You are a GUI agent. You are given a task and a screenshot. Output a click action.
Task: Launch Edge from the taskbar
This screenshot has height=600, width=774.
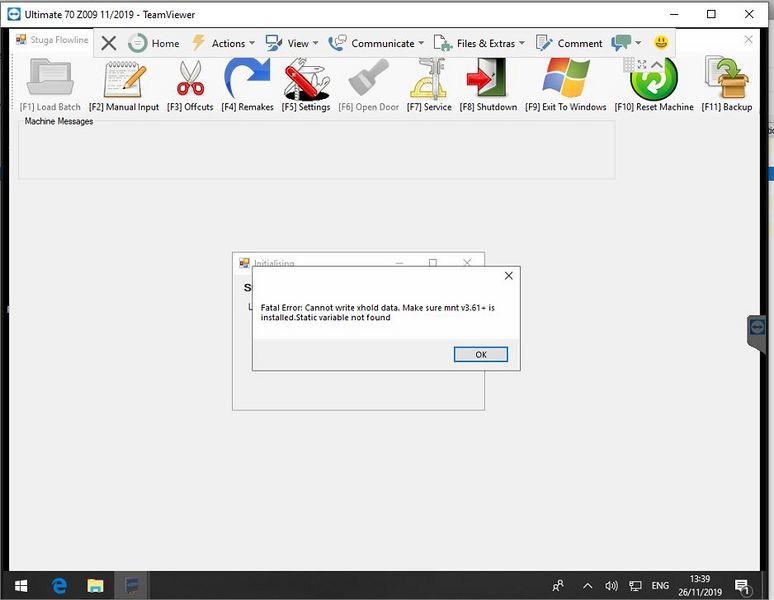pos(59,586)
